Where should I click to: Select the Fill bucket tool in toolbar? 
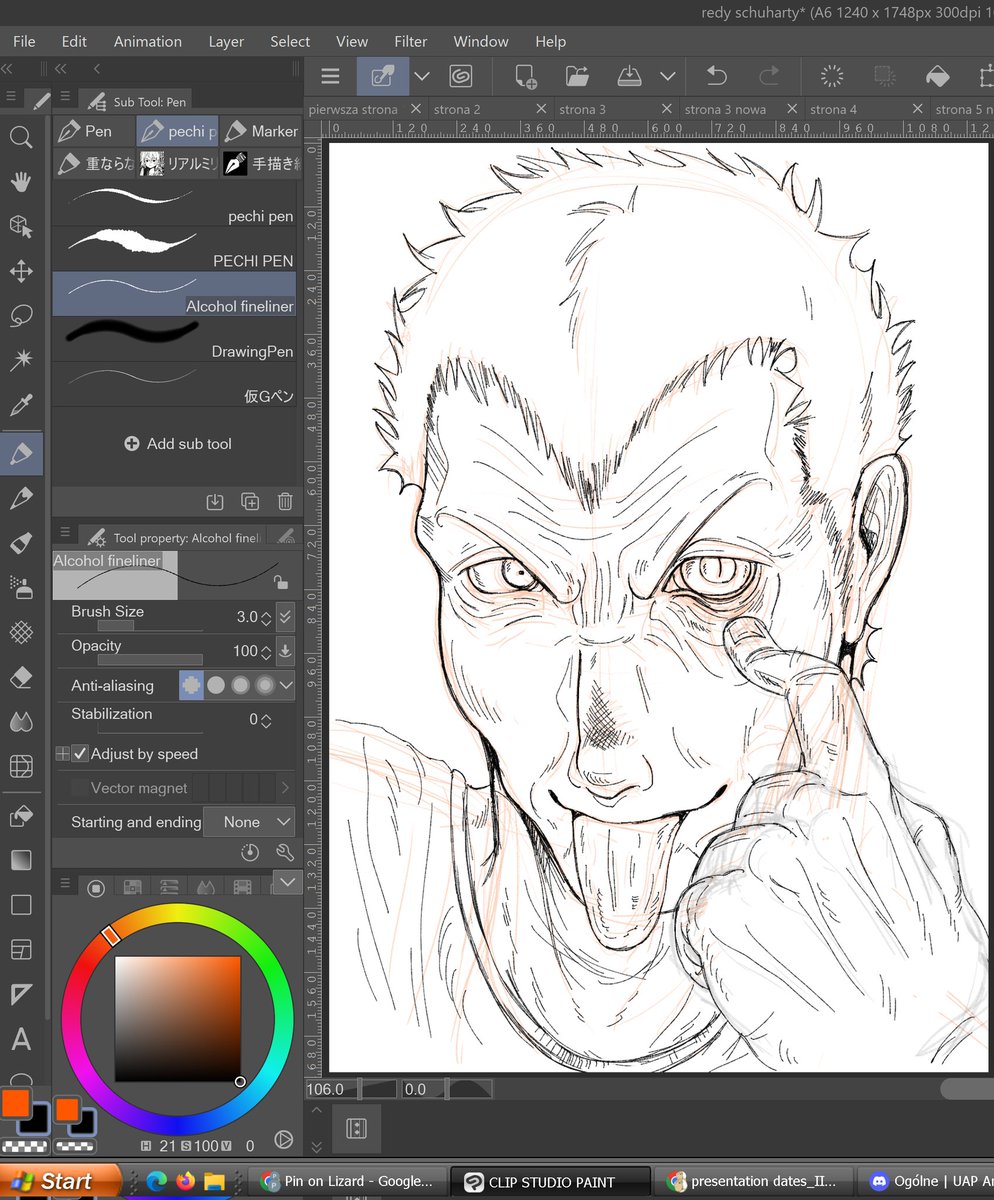[21, 817]
